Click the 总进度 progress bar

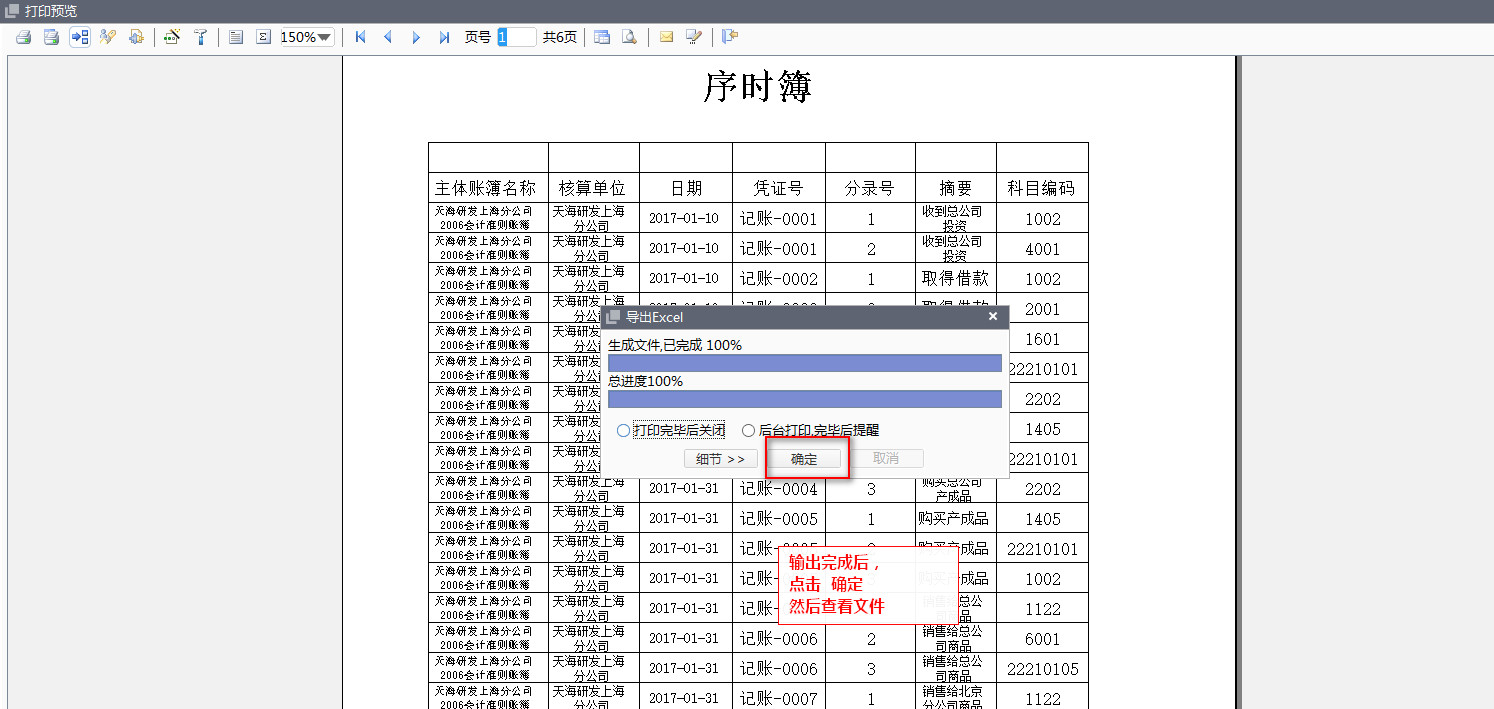coord(804,399)
